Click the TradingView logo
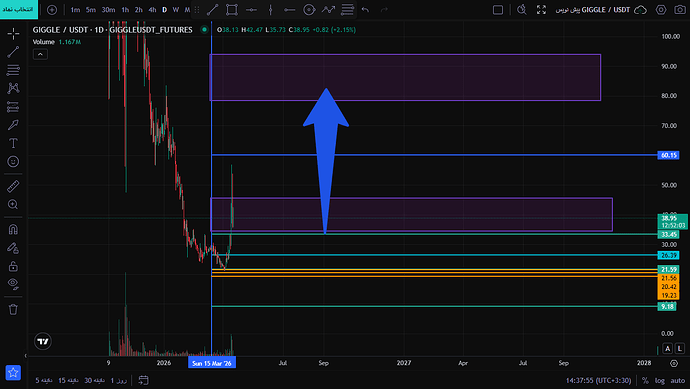Screen dimensions: 690x389 tap(43, 341)
